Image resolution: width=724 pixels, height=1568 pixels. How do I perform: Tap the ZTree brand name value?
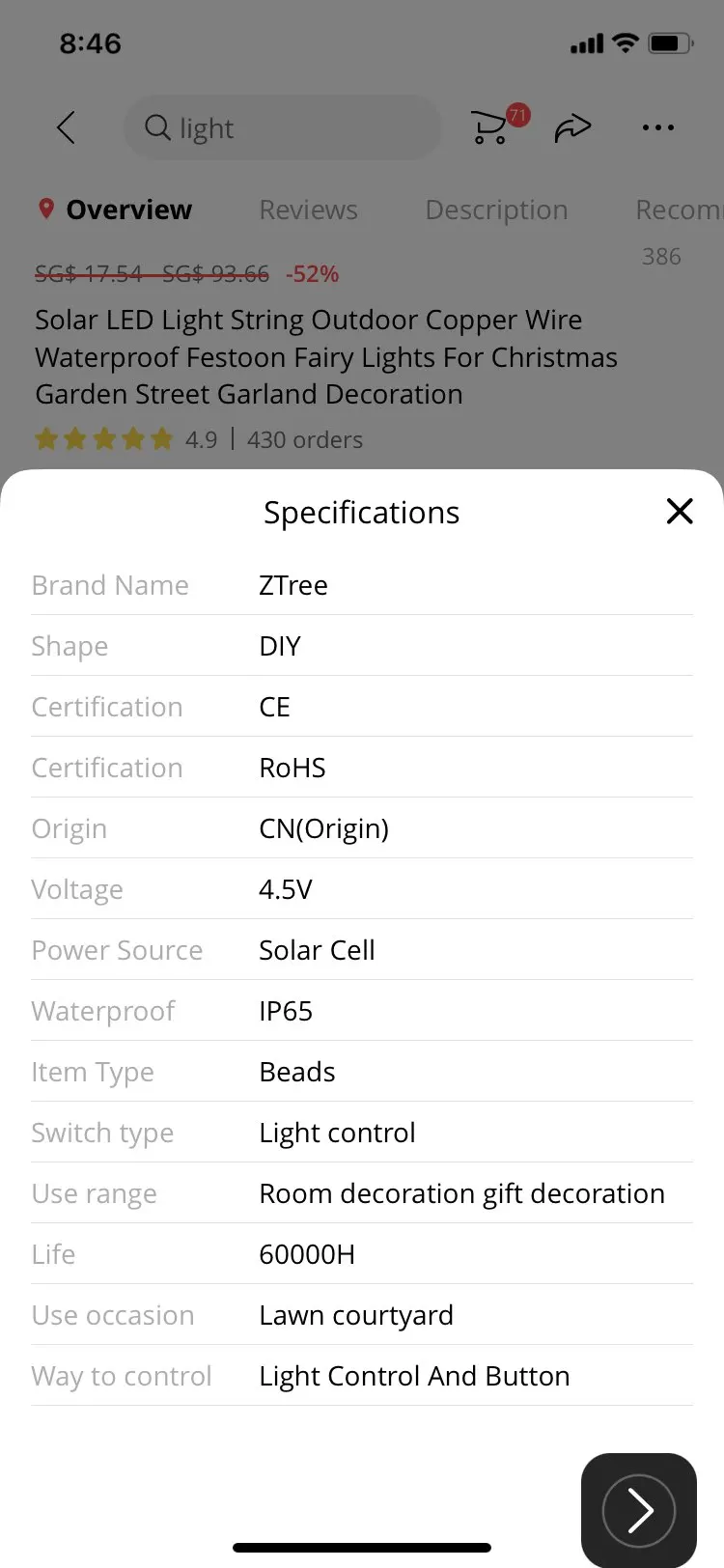click(293, 586)
